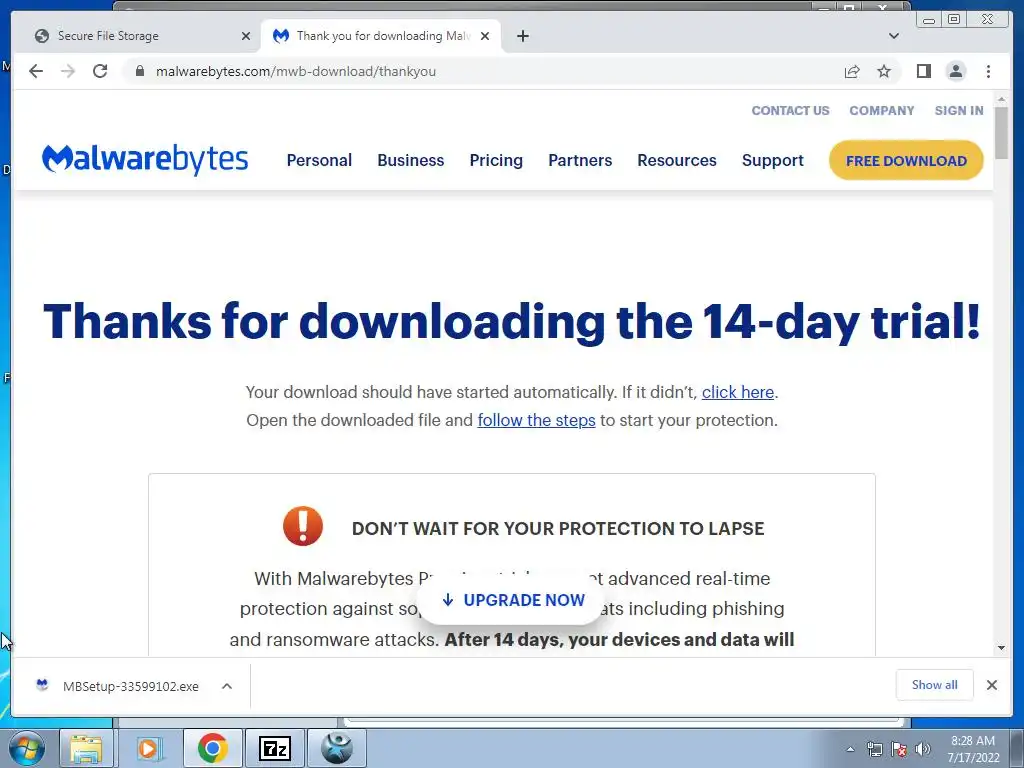Click the Malwarebytes logo
Screen dimensions: 1024x768
coord(145,159)
